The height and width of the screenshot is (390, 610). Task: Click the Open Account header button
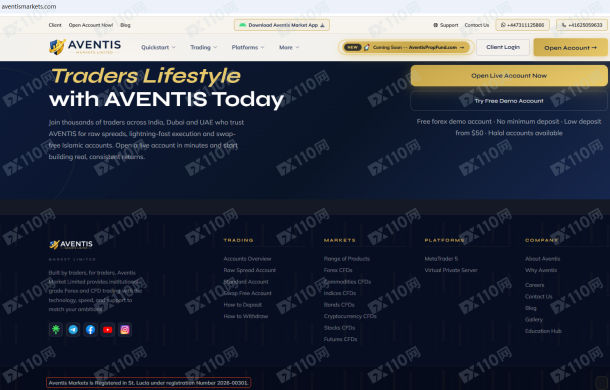[570, 47]
